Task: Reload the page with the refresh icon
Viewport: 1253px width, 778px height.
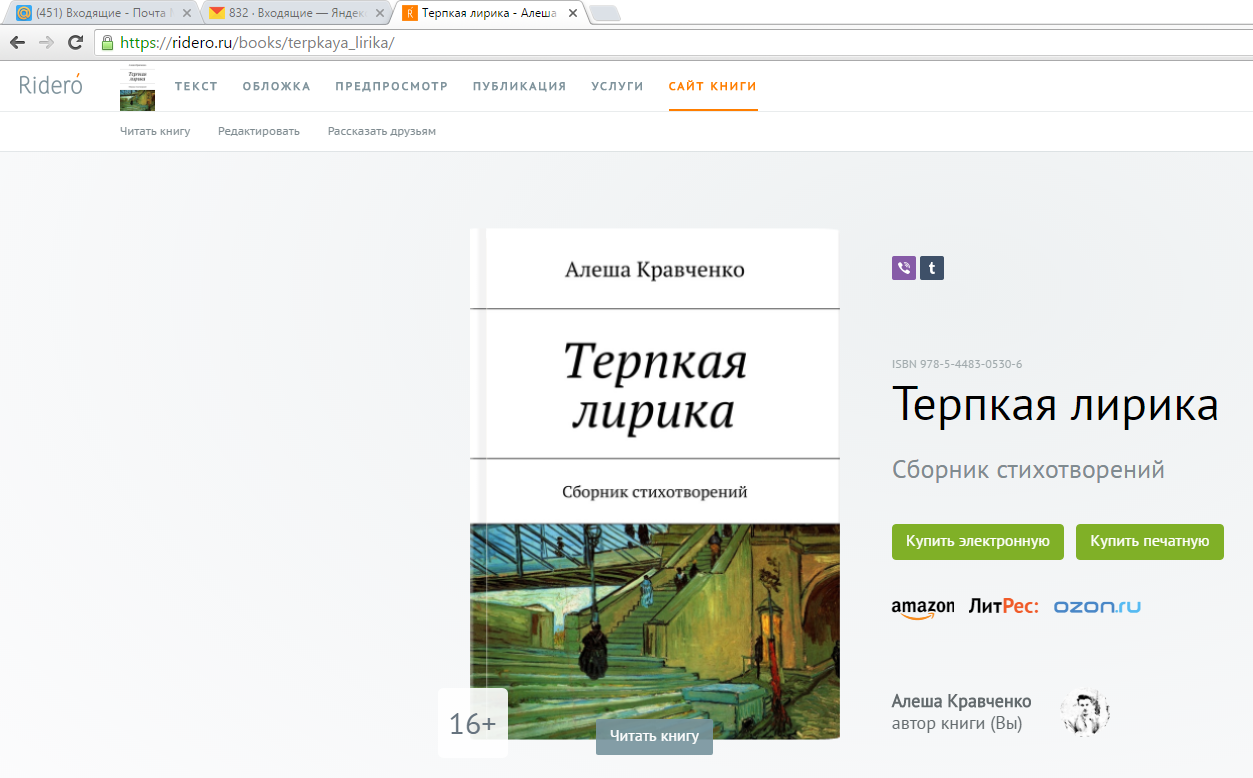Action: coord(75,42)
